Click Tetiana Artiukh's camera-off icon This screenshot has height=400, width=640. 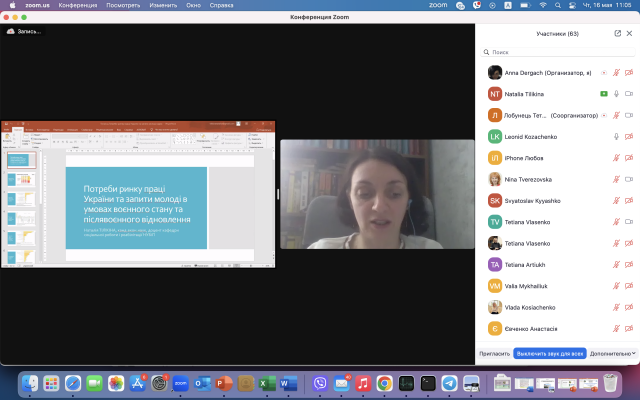[x=629, y=264]
